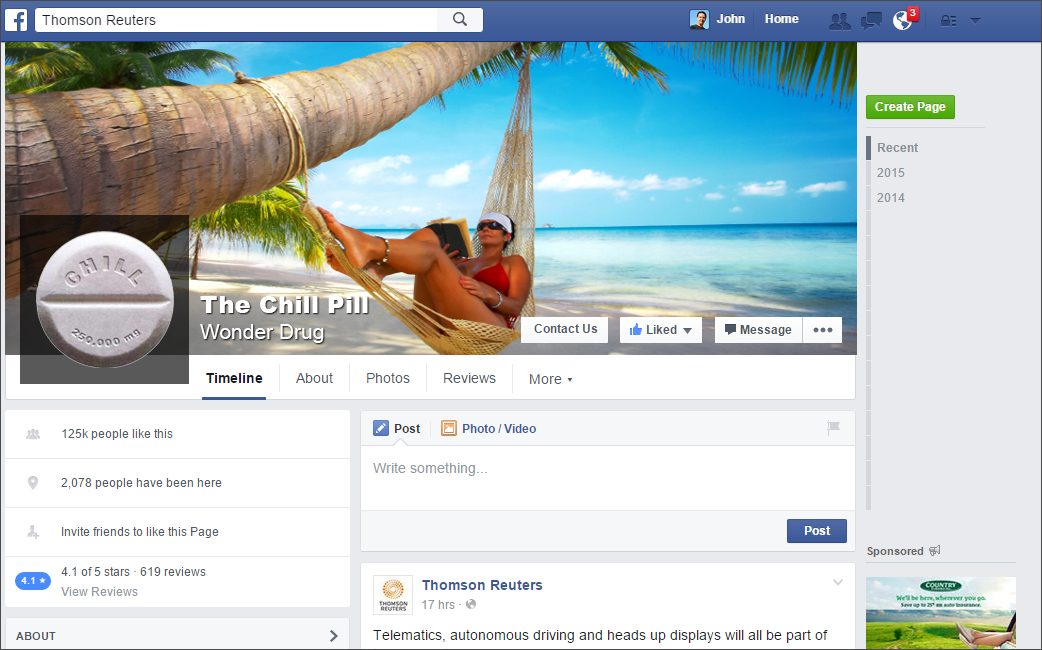Click the search magnifier icon

(x=460, y=19)
